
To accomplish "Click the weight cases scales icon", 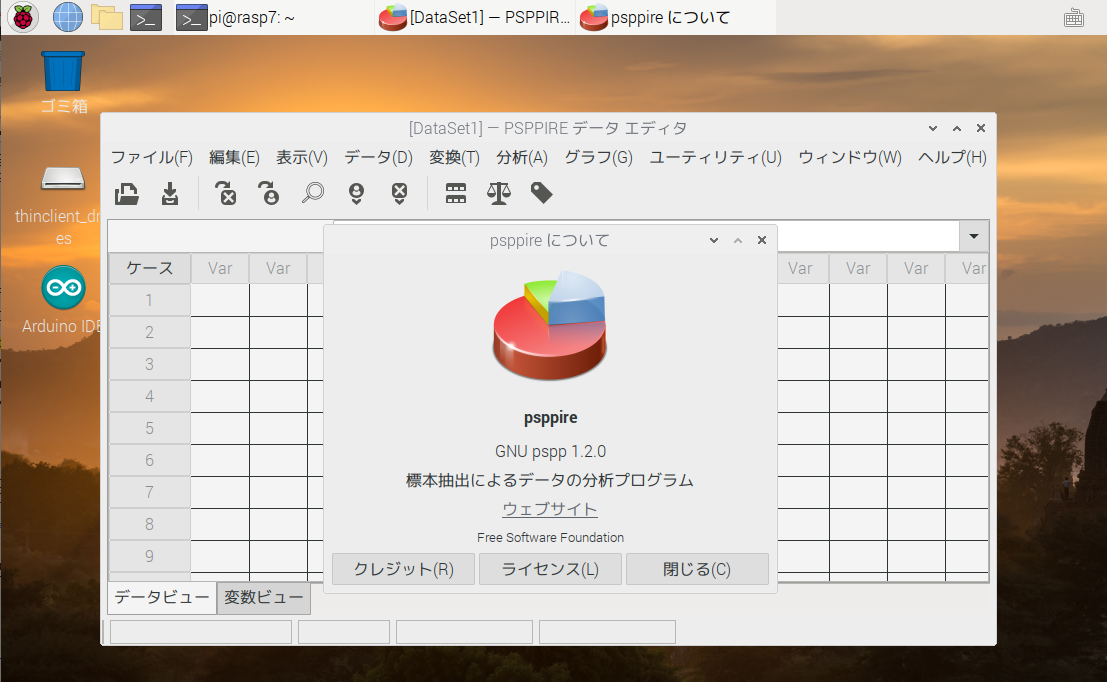I will click(499, 193).
